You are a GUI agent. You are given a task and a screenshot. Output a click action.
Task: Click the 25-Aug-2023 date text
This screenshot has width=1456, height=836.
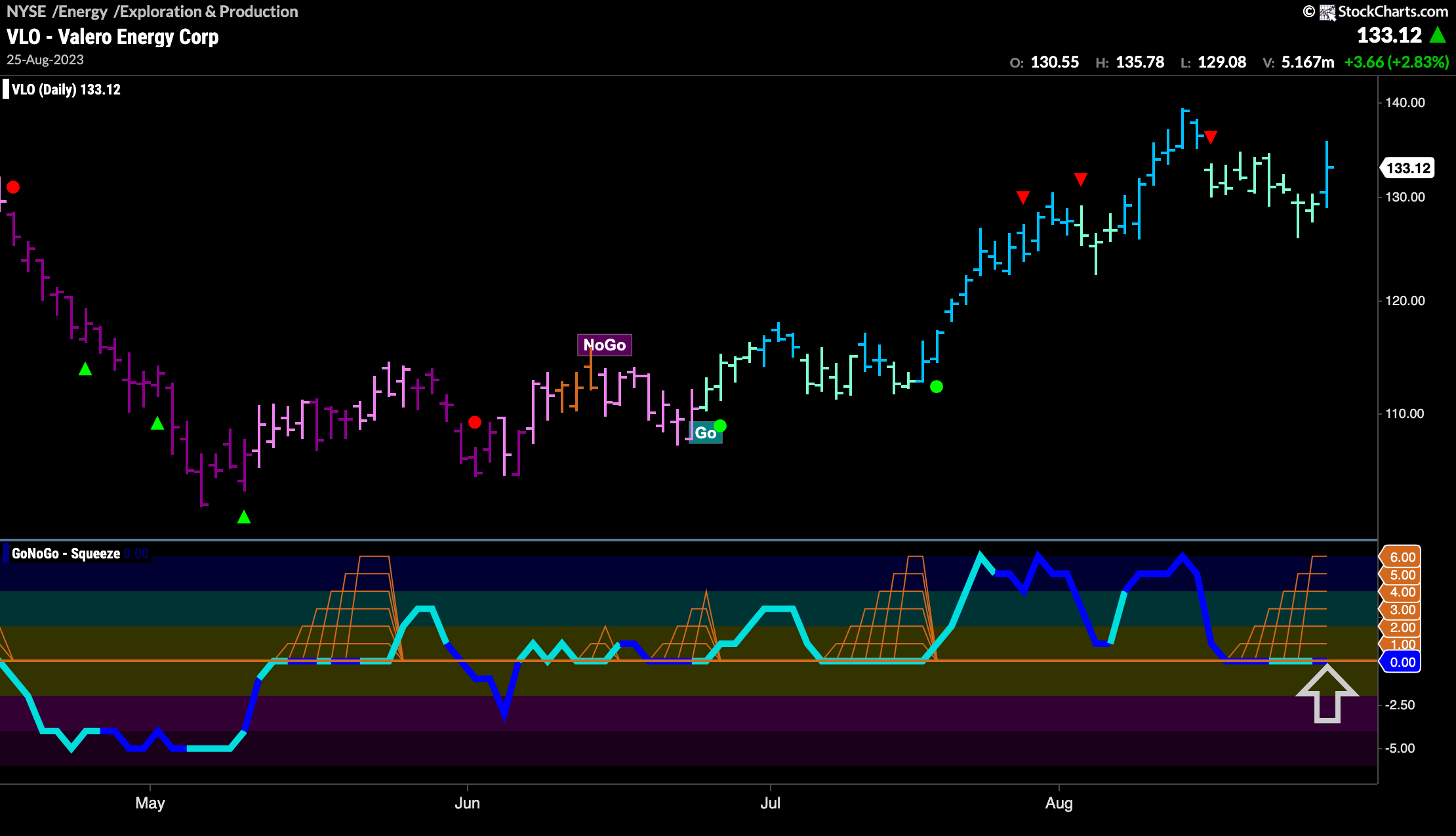45,60
